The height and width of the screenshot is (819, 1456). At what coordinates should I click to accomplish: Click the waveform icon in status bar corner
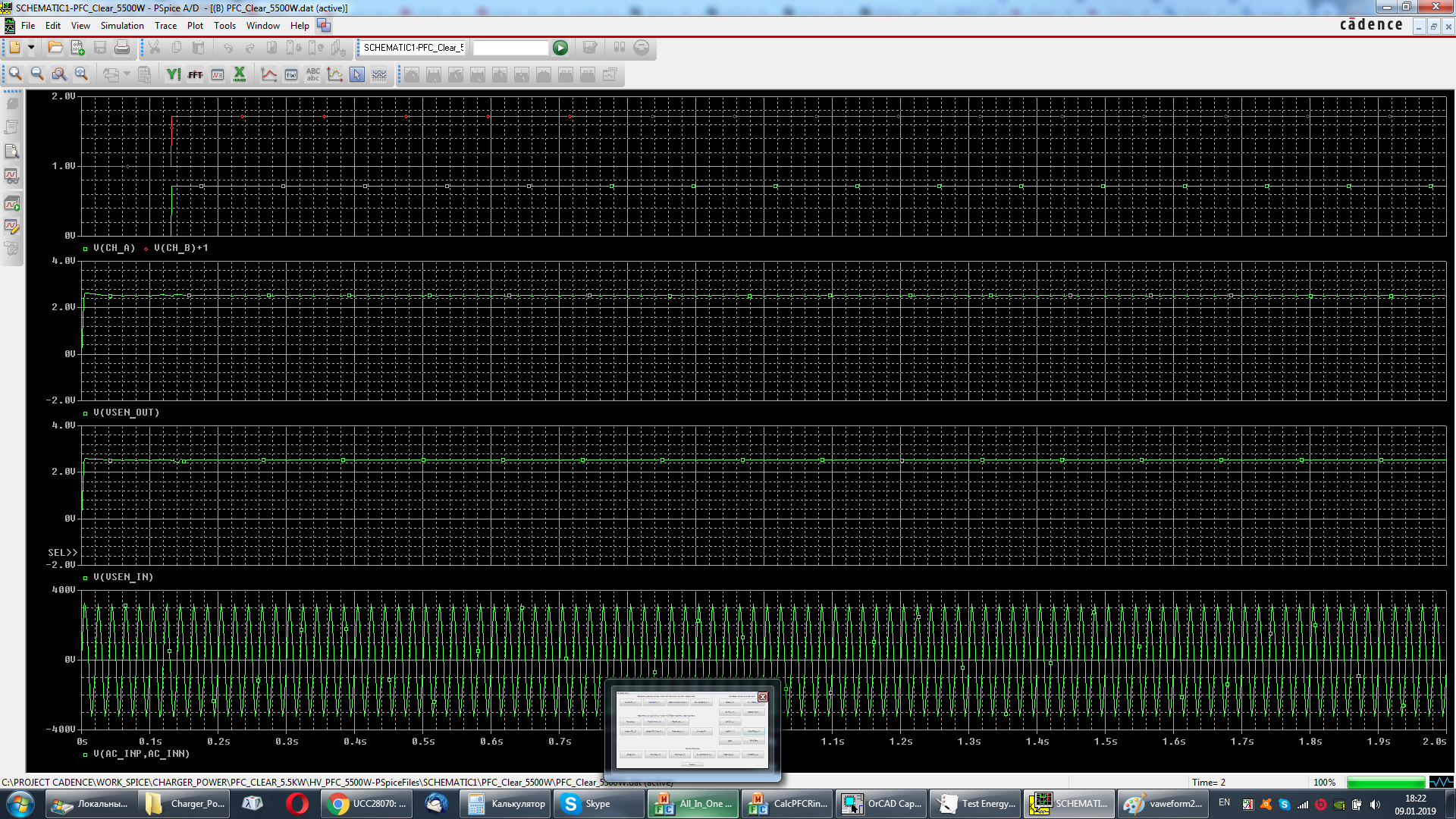pyautogui.click(x=1441, y=782)
